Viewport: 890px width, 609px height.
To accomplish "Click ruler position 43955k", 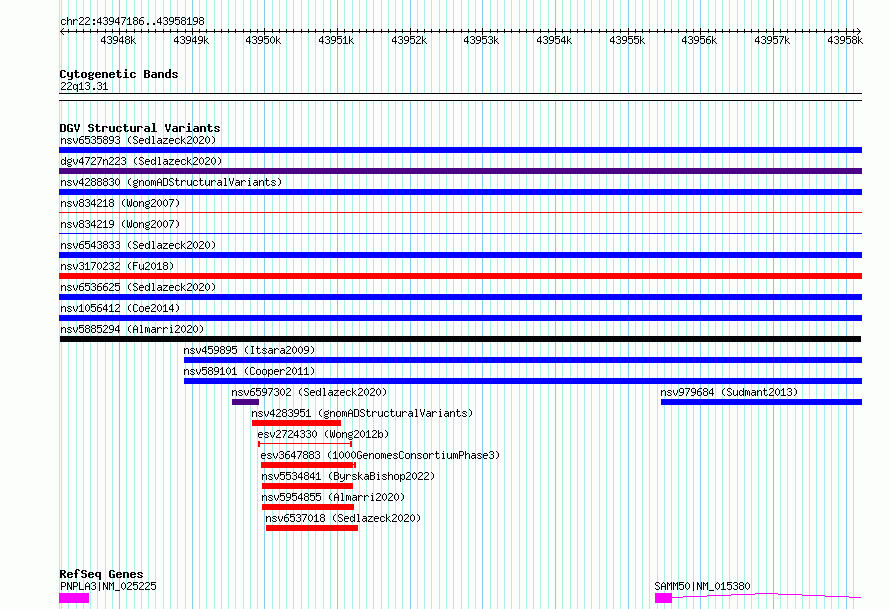I will click(x=627, y=40).
